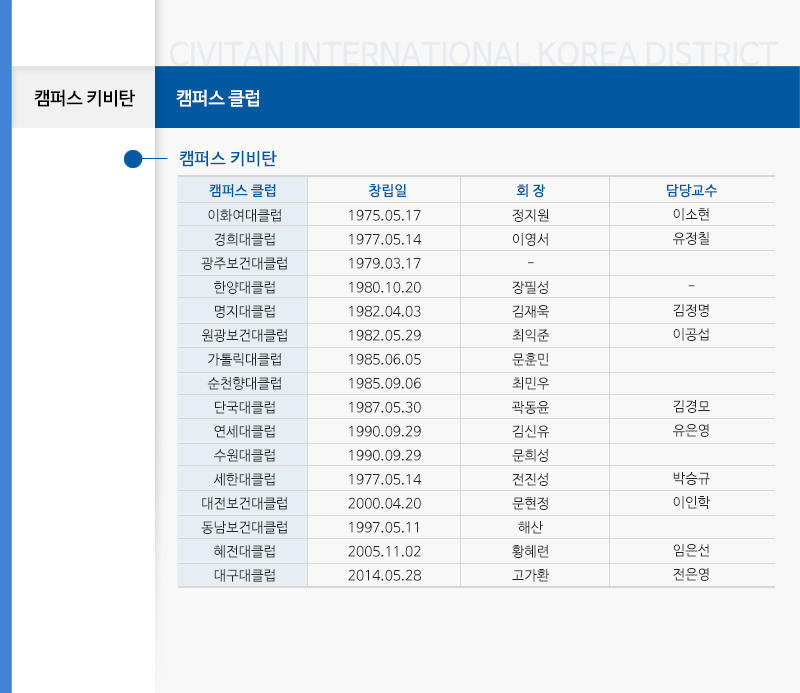Select the date 1975.05.17
The width and height of the screenshot is (800, 693).
point(385,215)
